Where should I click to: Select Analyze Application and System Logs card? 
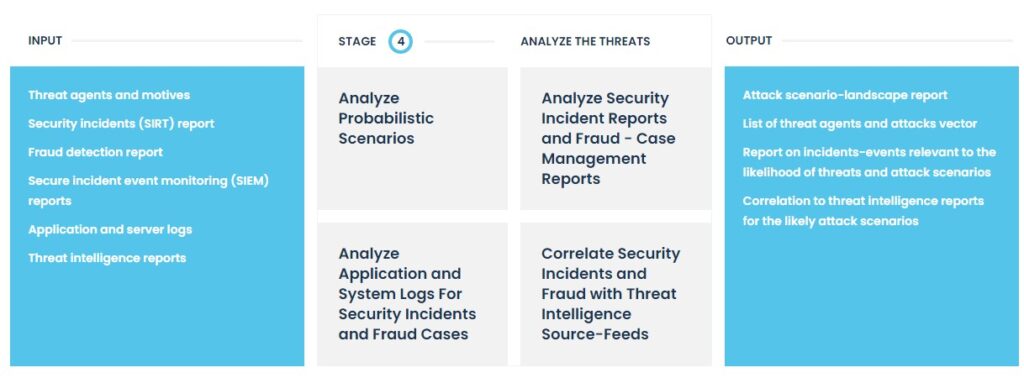coord(412,294)
